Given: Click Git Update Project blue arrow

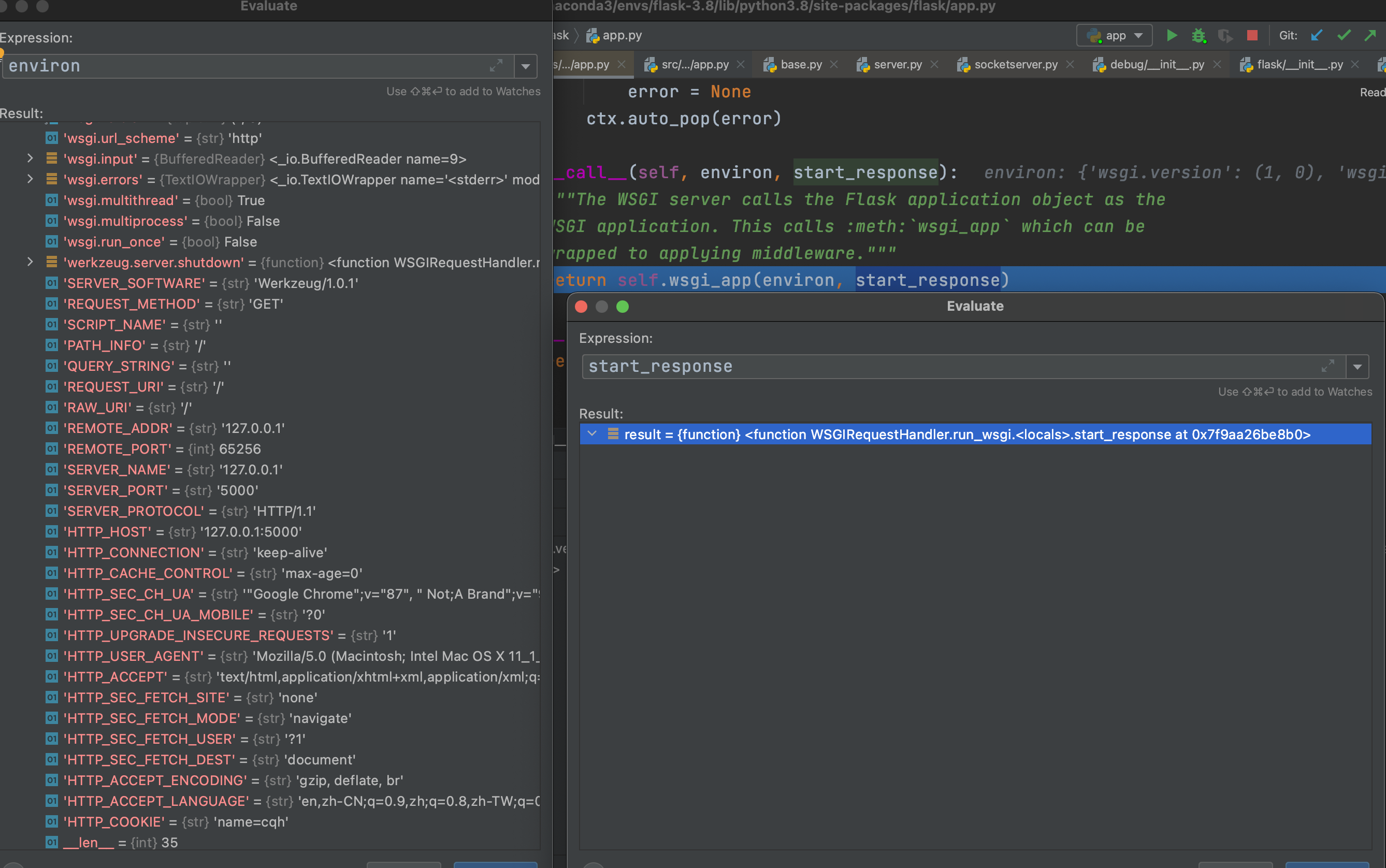Looking at the screenshot, I should tap(1317, 36).
